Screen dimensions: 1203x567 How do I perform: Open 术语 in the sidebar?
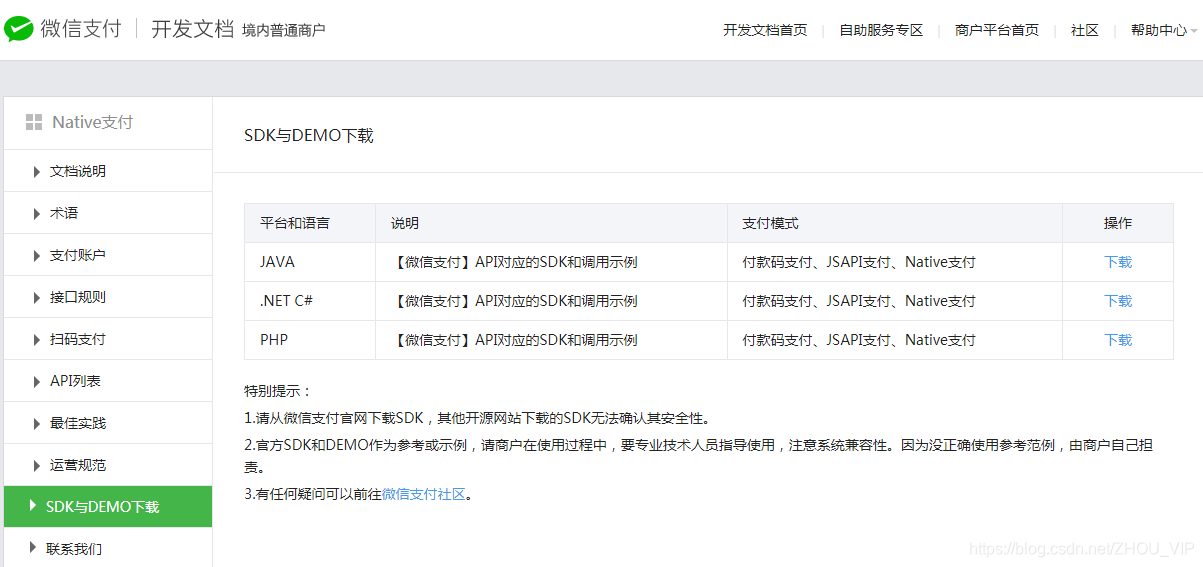pos(64,213)
